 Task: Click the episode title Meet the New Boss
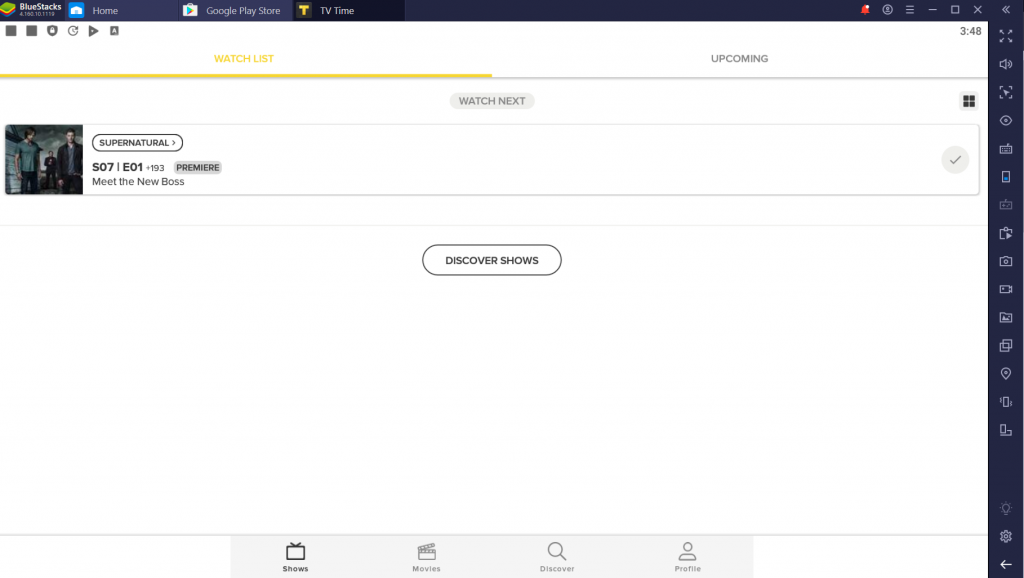click(x=138, y=182)
